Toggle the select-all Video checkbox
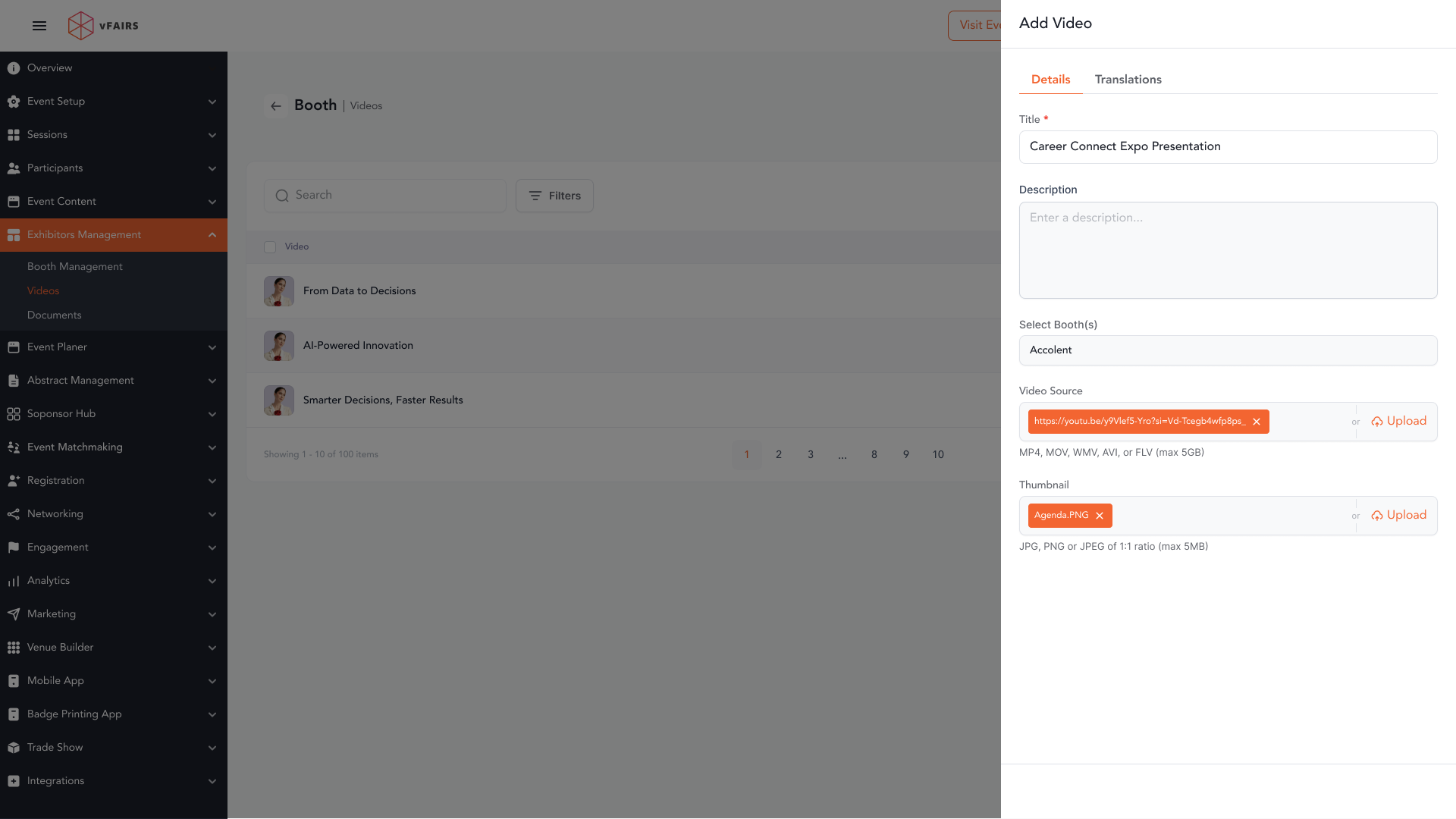 [270, 247]
